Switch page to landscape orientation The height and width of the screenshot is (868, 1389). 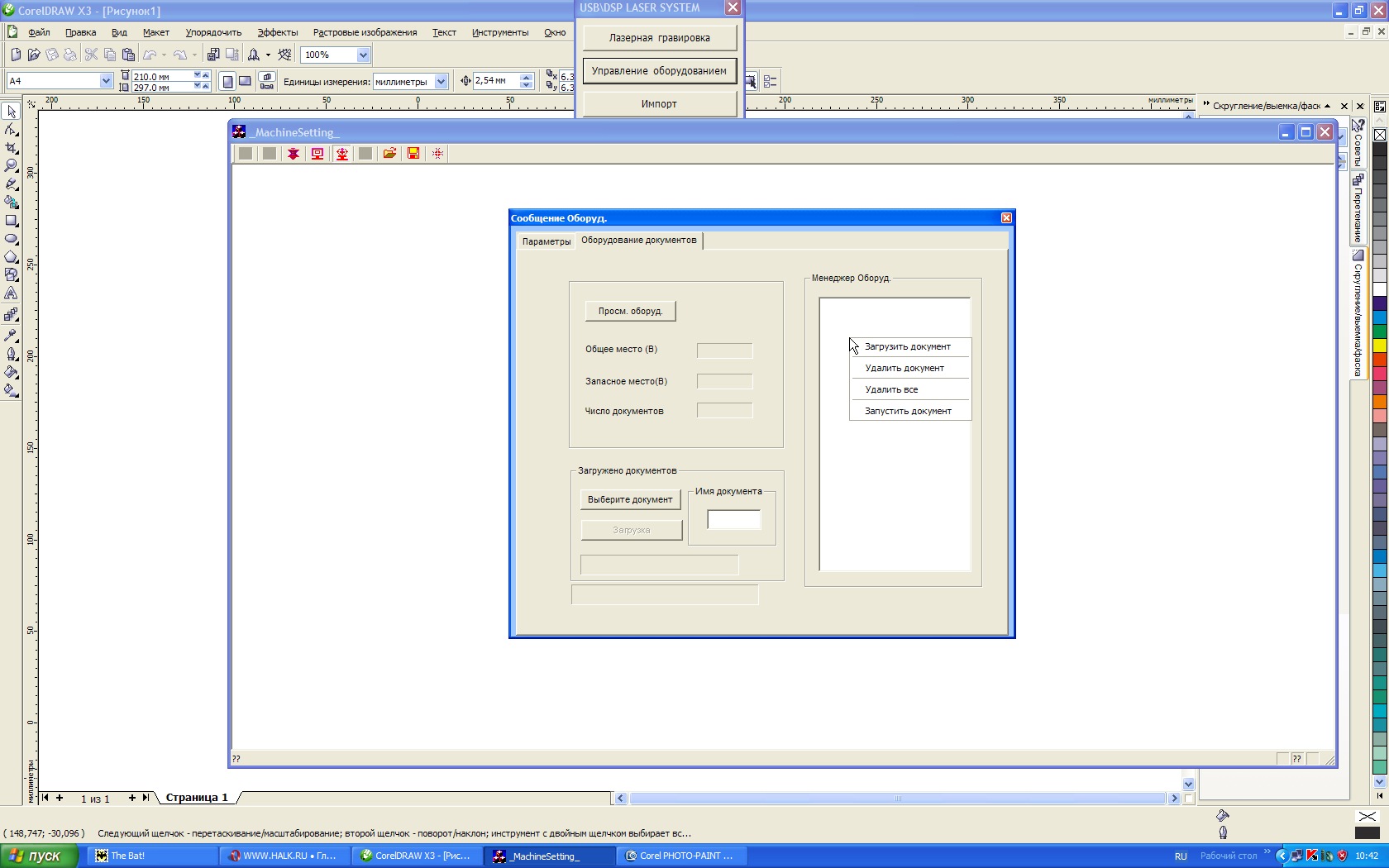tap(245, 81)
